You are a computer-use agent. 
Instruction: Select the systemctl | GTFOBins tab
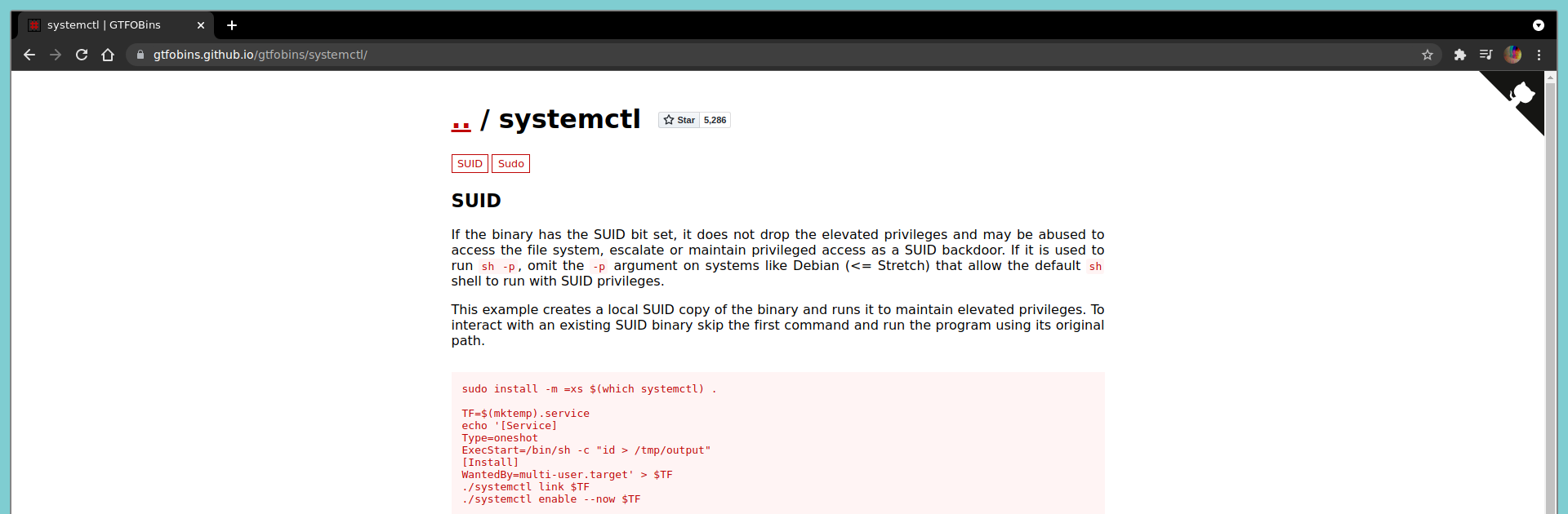(x=114, y=25)
